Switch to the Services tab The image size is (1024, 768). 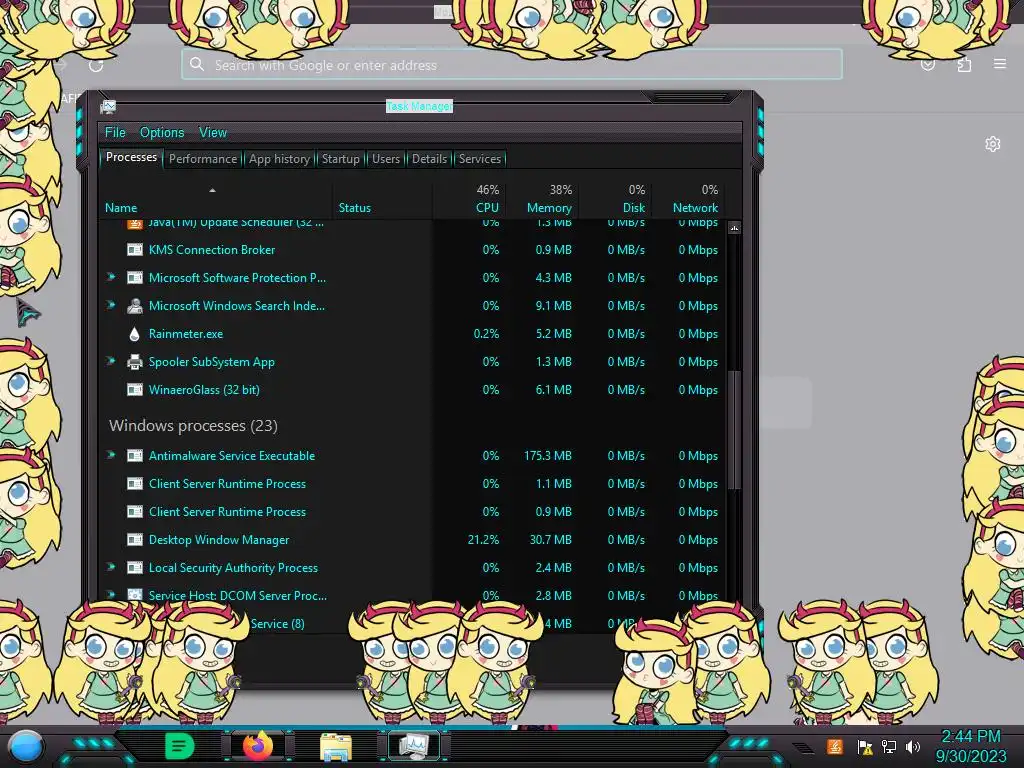pos(480,159)
